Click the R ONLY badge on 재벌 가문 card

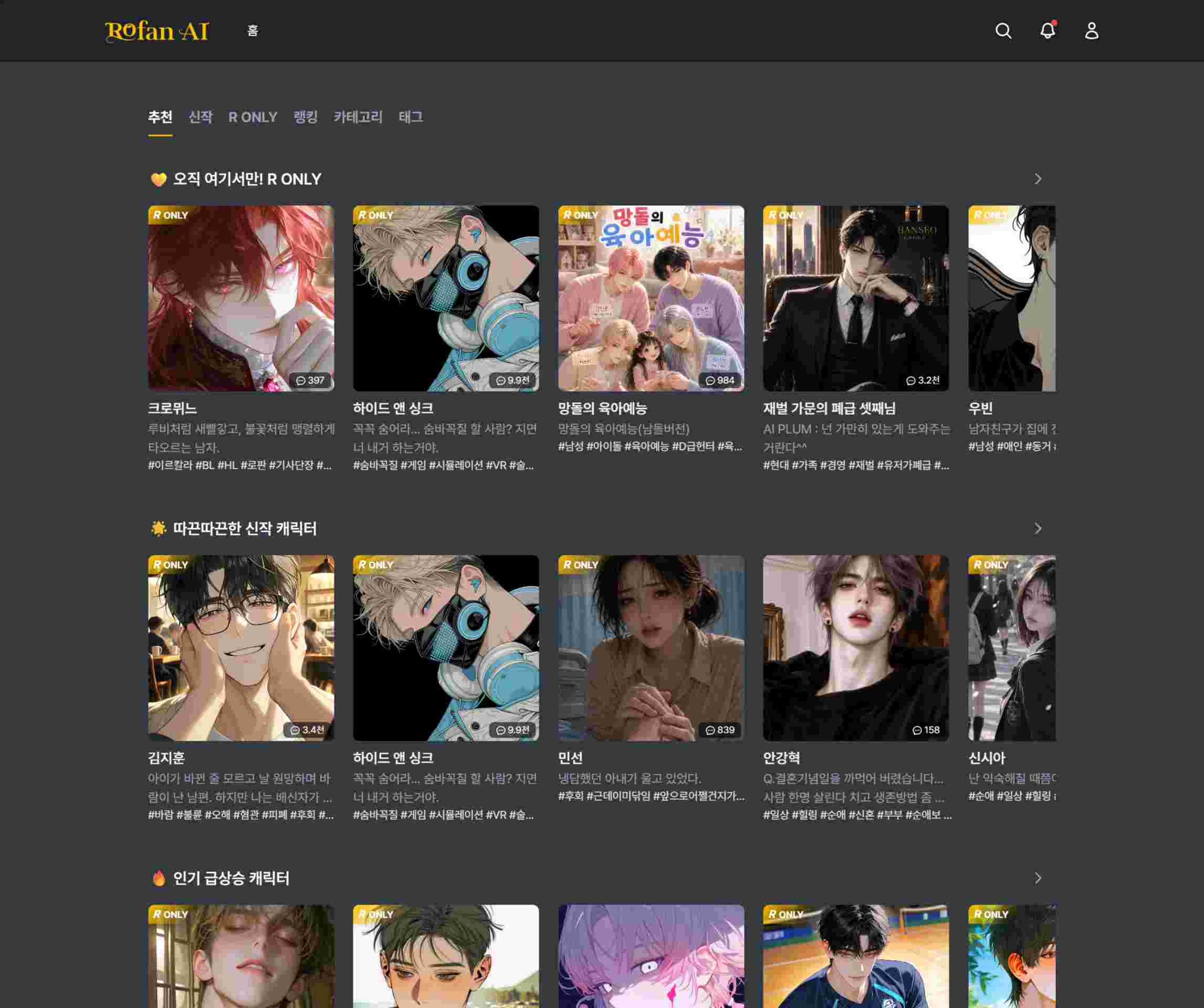786,215
